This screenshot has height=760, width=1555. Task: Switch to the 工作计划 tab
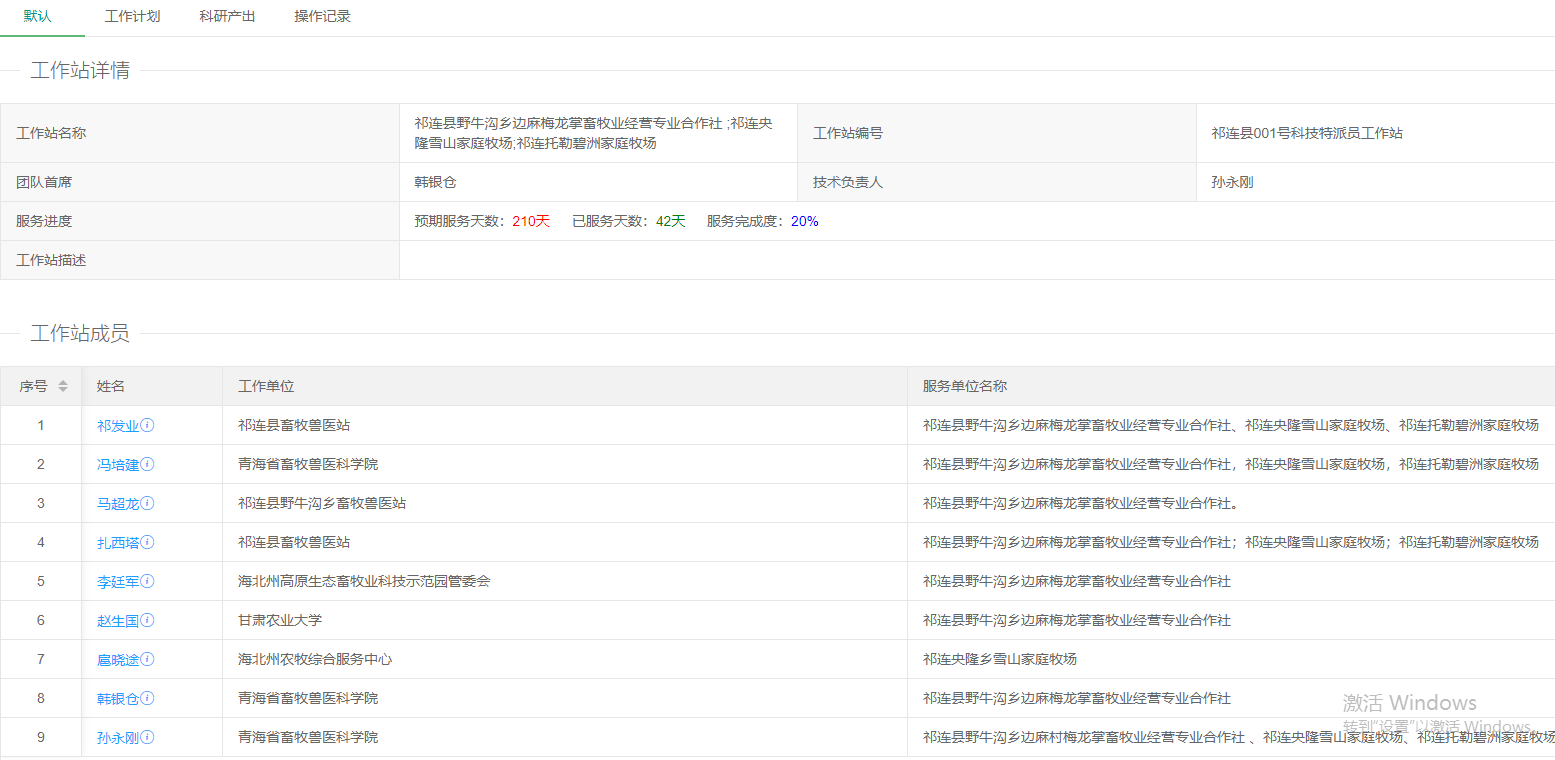pos(132,16)
